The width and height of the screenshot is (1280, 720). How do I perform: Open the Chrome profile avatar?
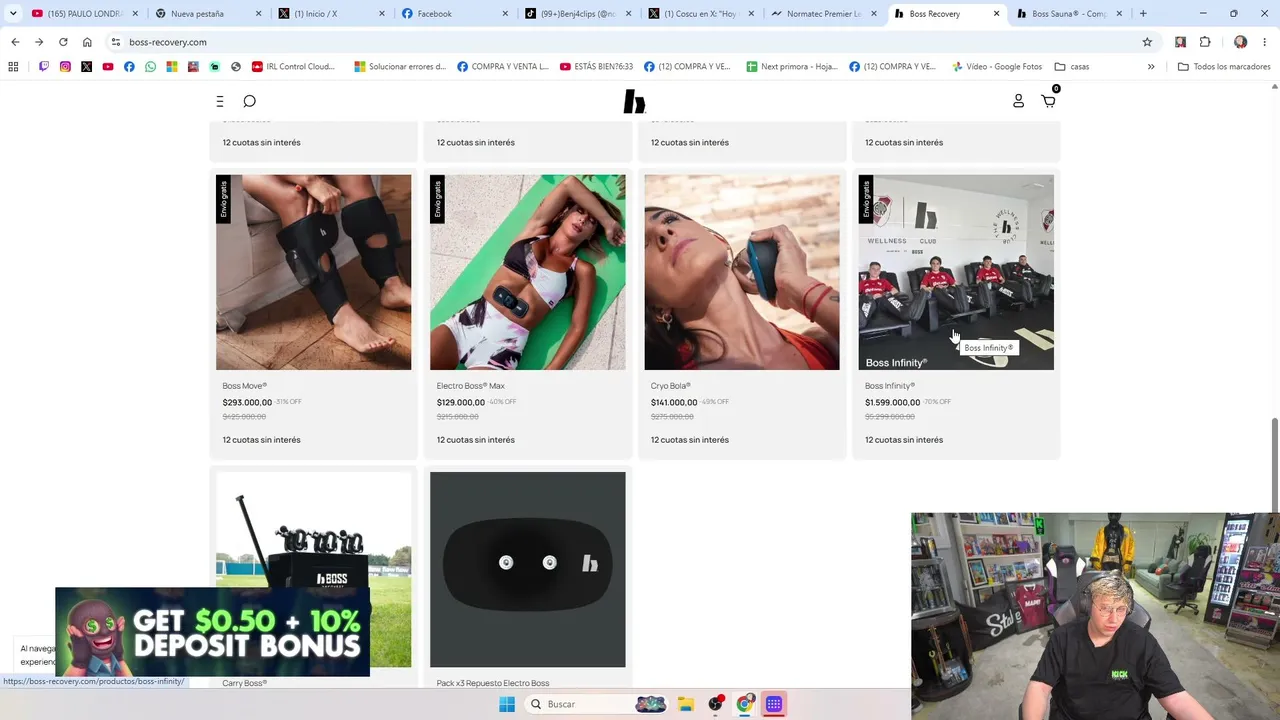coord(1241,42)
